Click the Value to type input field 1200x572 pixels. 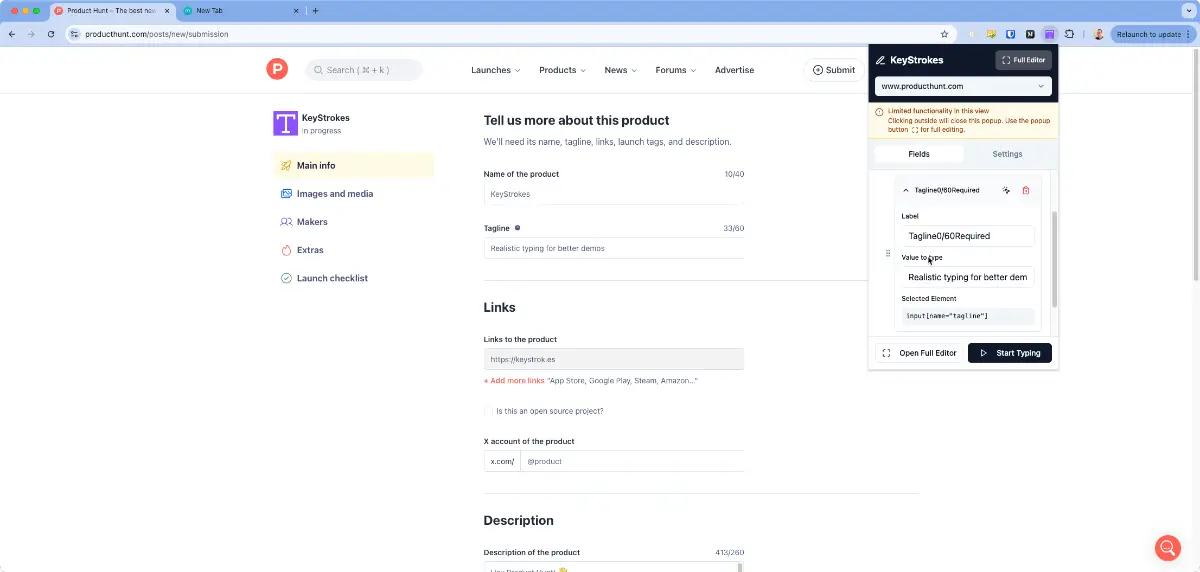pyautogui.click(x=967, y=277)
